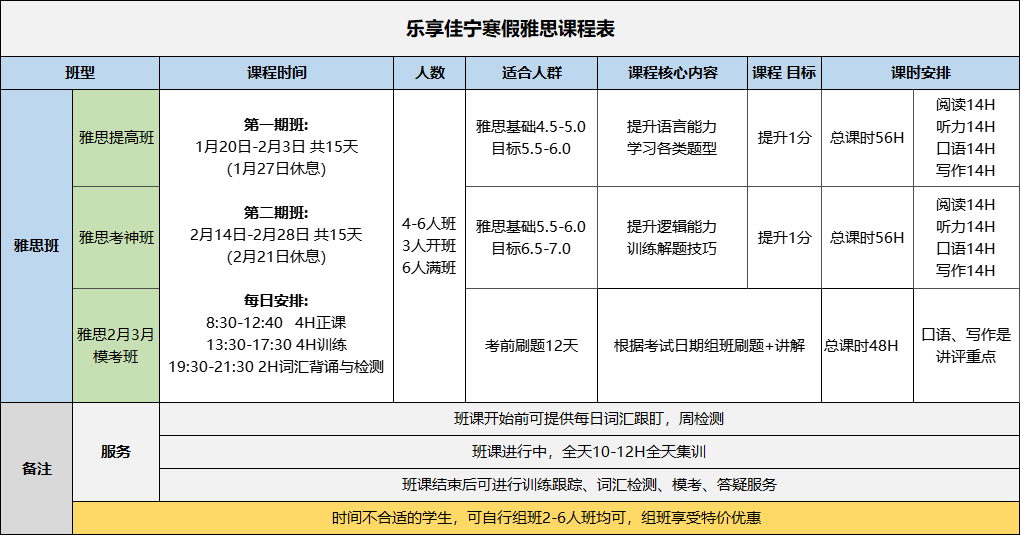Select the 学习各类题型 text

pyautogui.click(x=672, y=149)
